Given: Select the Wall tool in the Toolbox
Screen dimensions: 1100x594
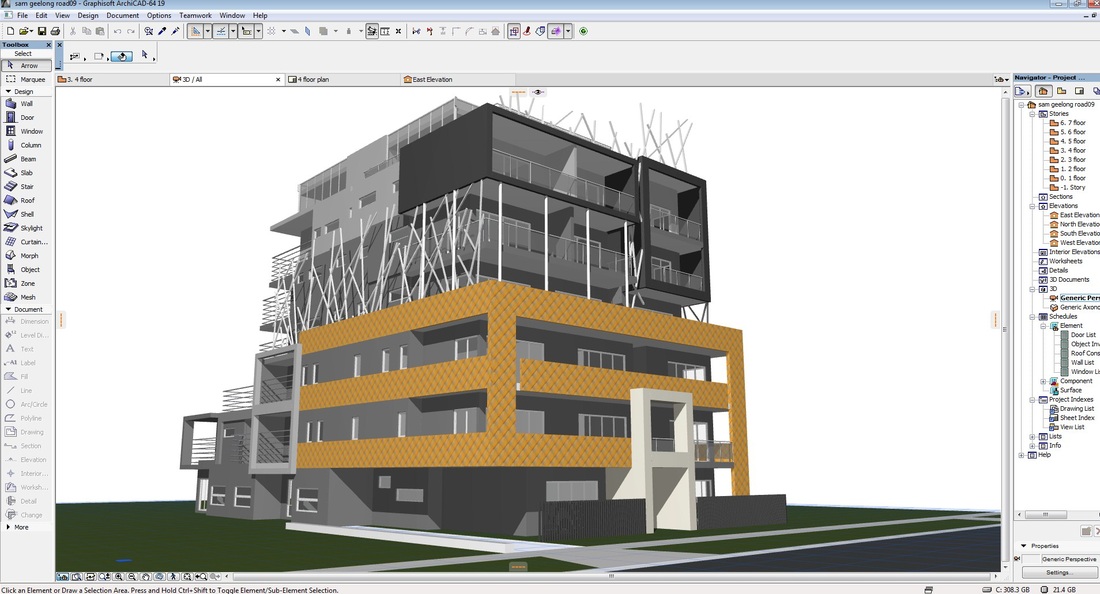Looking at the screenshot, I should coord(30,103).
